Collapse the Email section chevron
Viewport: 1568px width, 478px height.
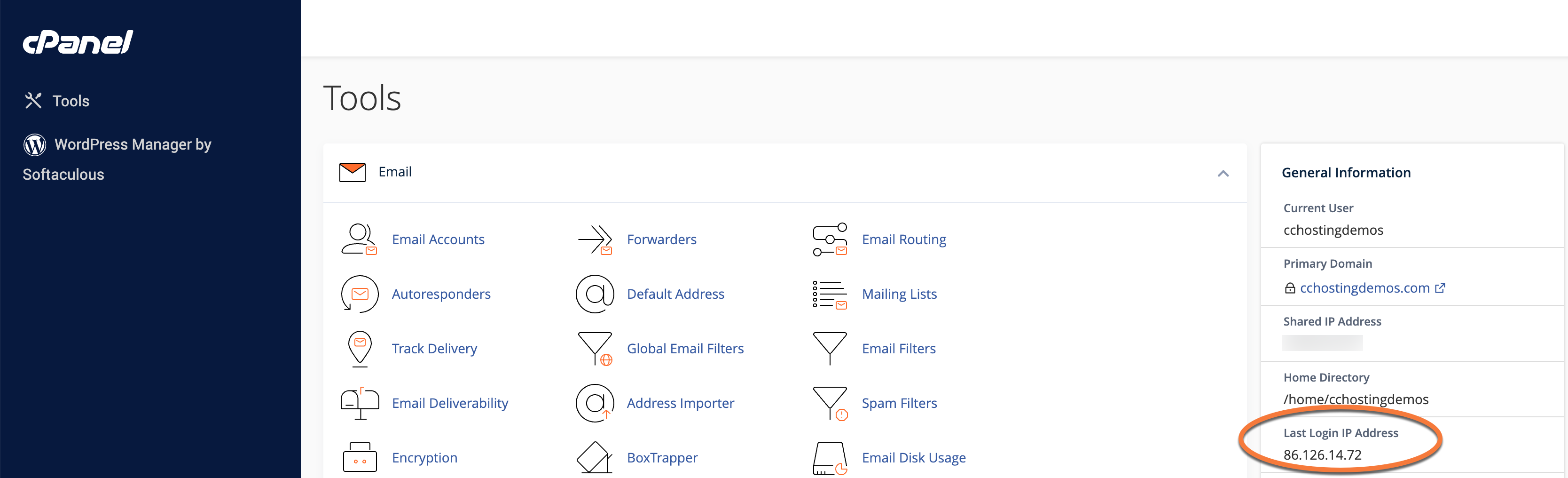pos(1222,174)
